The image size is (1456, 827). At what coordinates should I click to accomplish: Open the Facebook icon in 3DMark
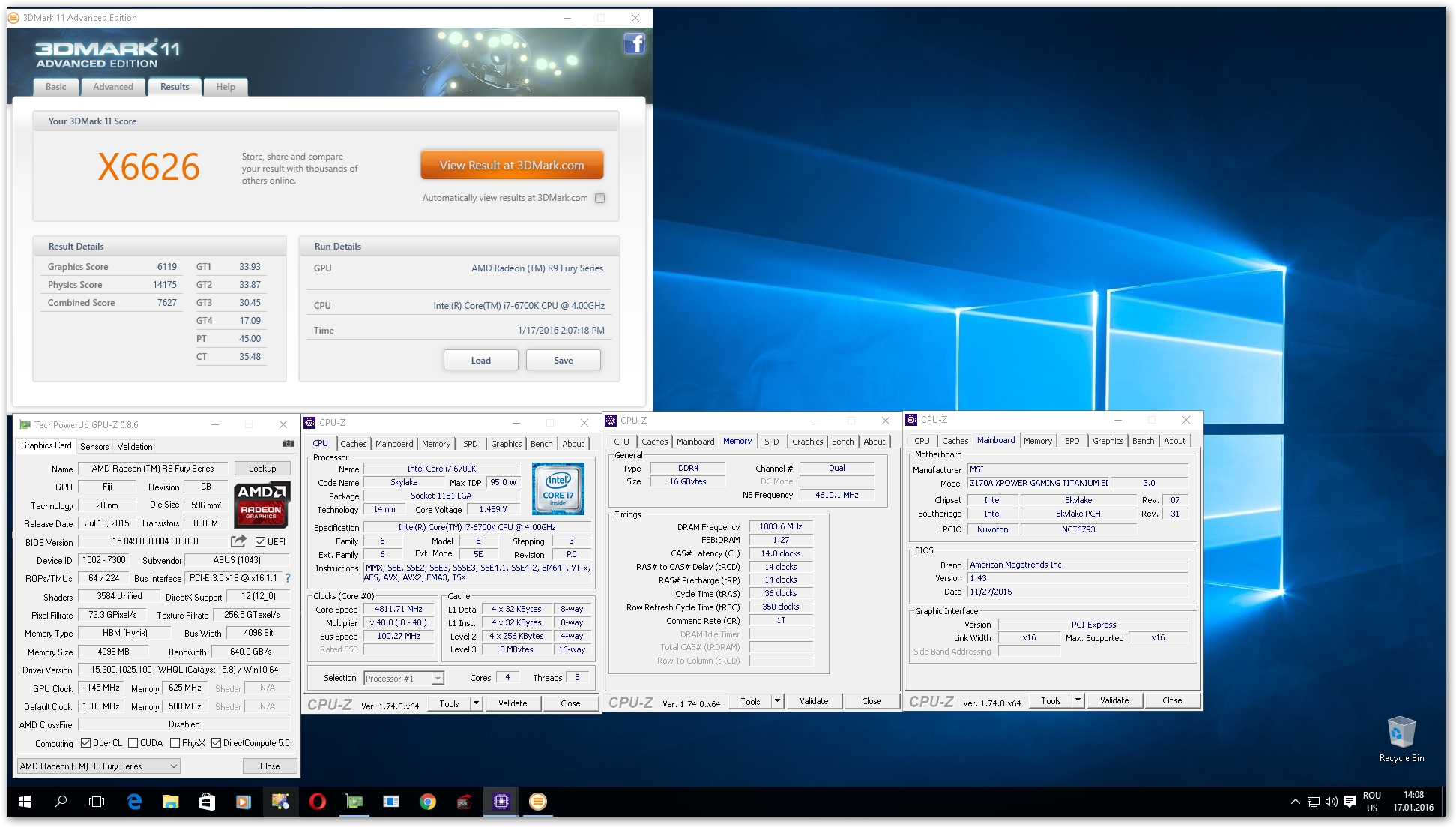(x=634, y=44)
